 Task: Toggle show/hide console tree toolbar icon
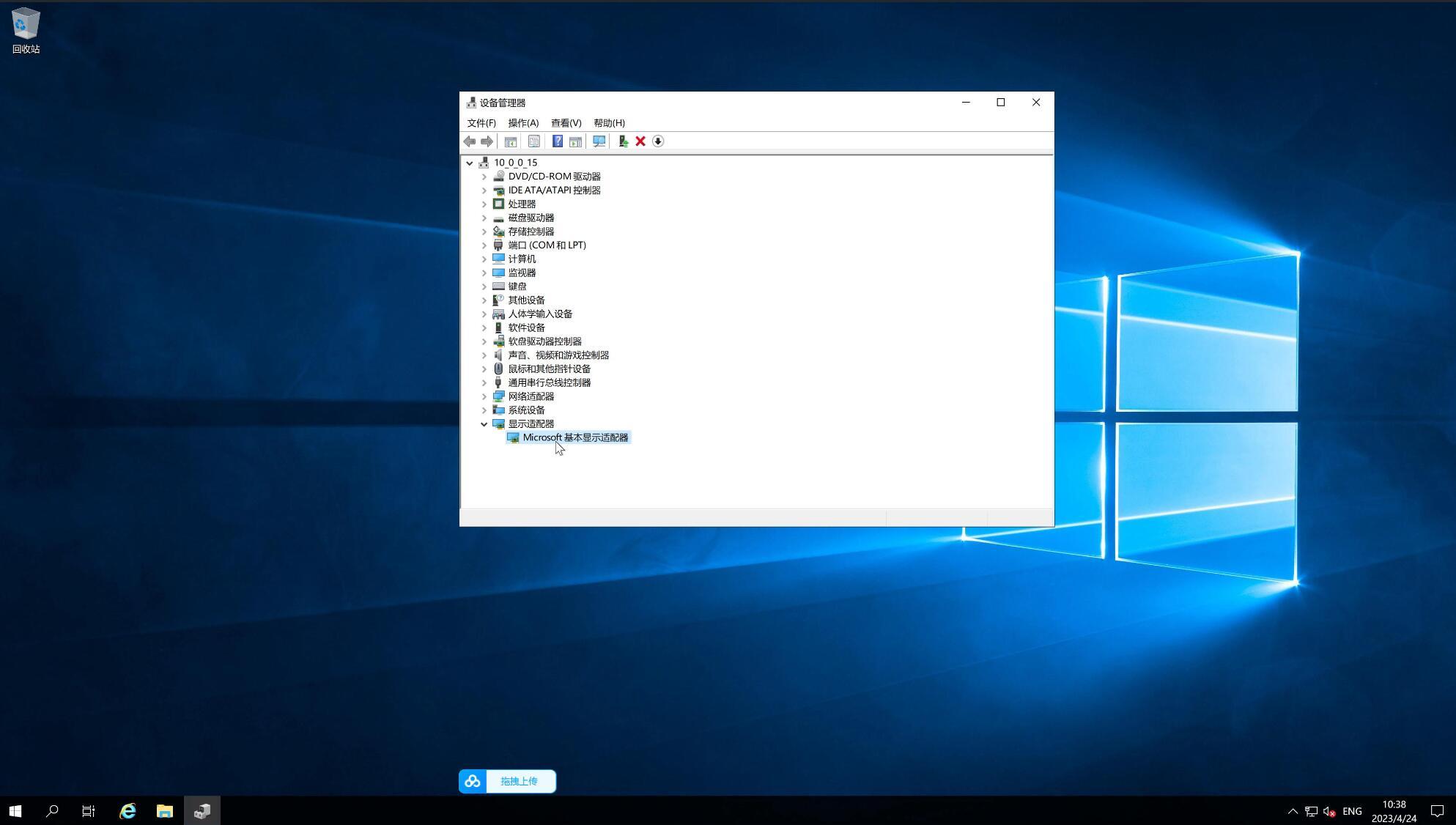point(511,141)
